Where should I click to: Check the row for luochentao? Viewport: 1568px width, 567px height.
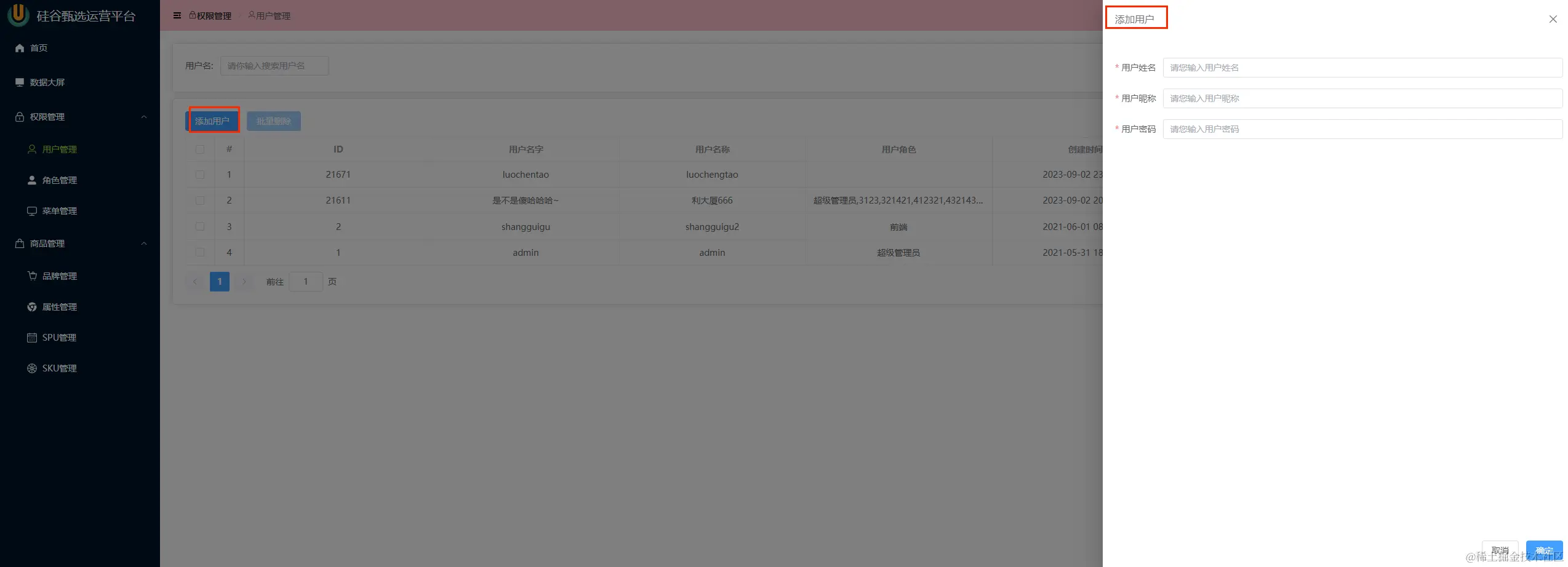pos(200,175)
